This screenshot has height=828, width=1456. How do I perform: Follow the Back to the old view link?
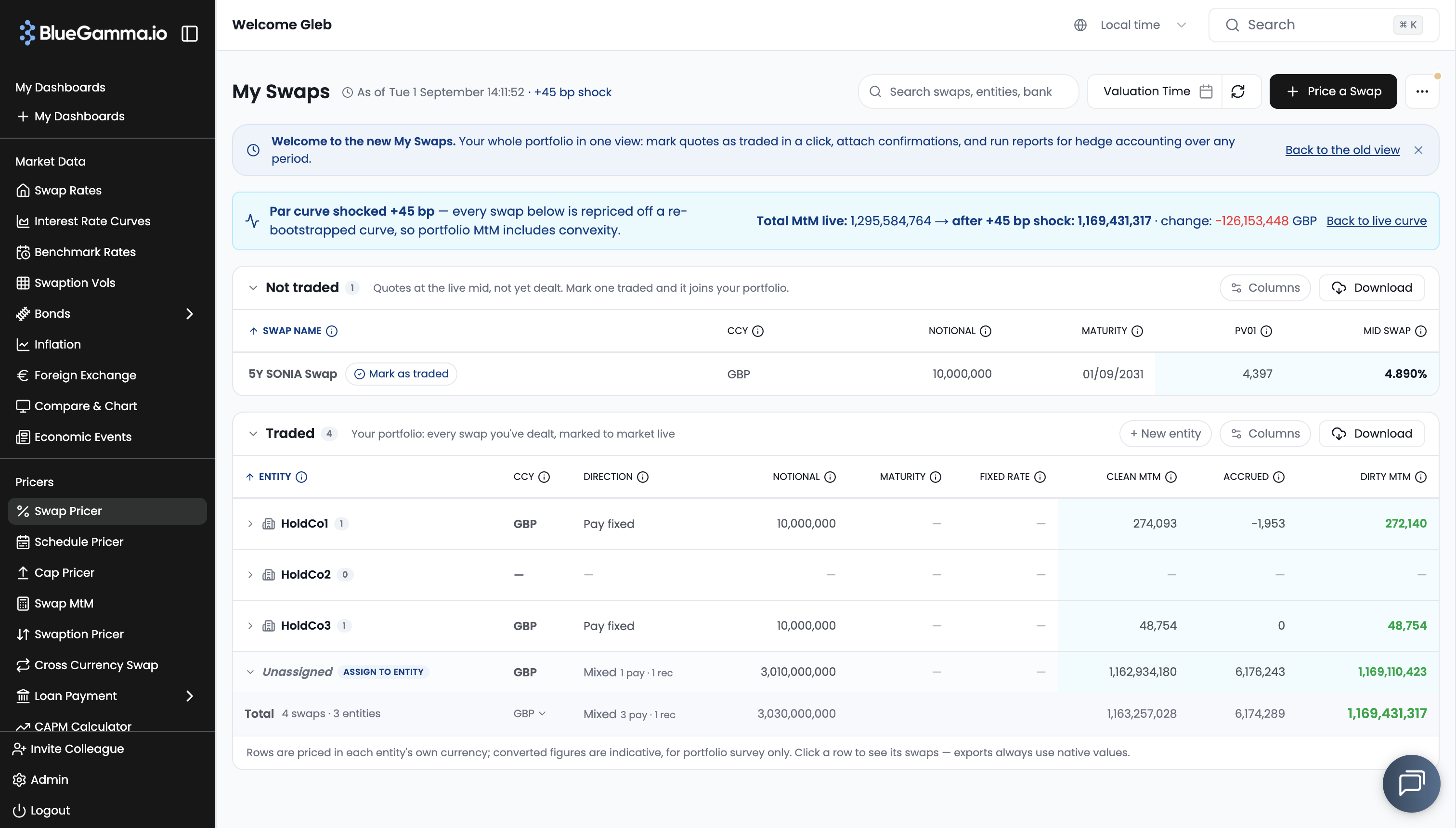(1342, 150)
